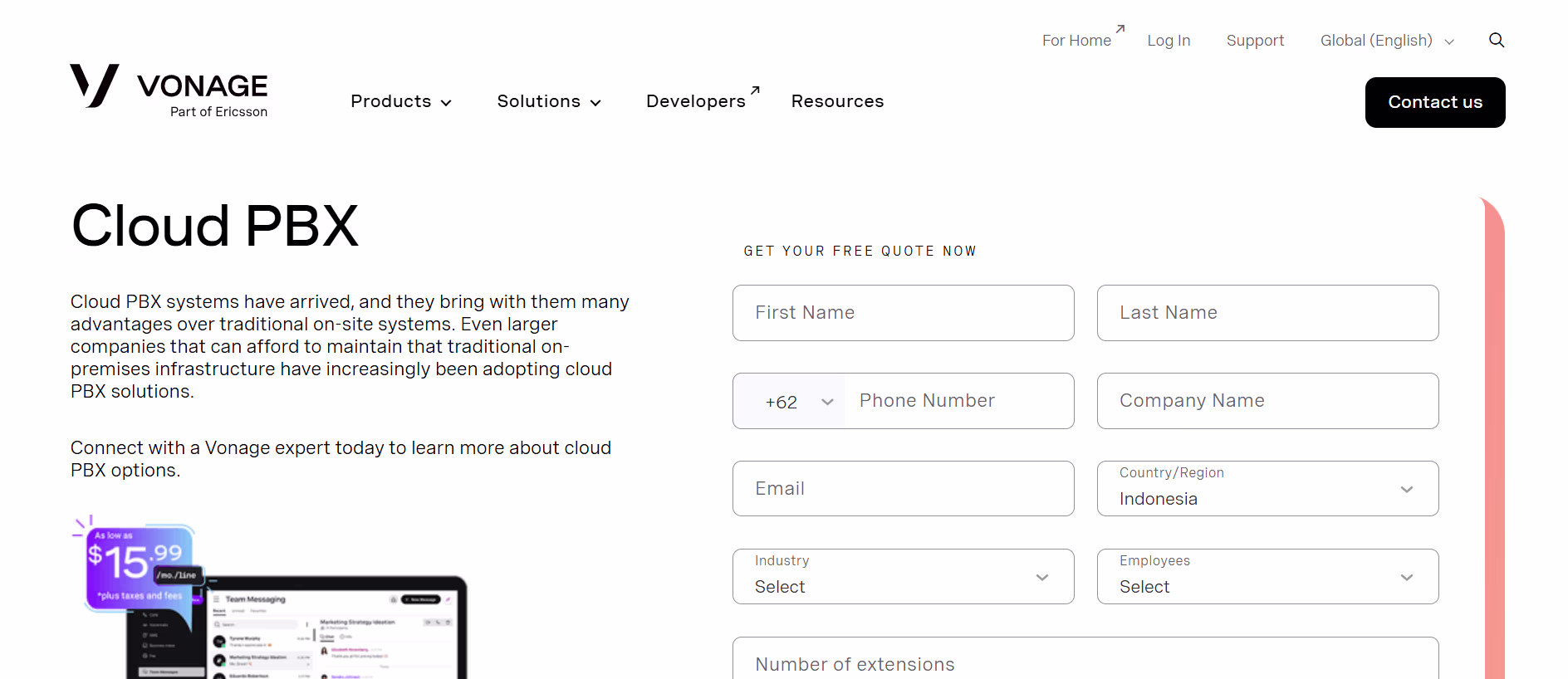Click the Cloud PBX heading
The width and height of the screenshot is (1568, 679).
[x=215, y=226]
